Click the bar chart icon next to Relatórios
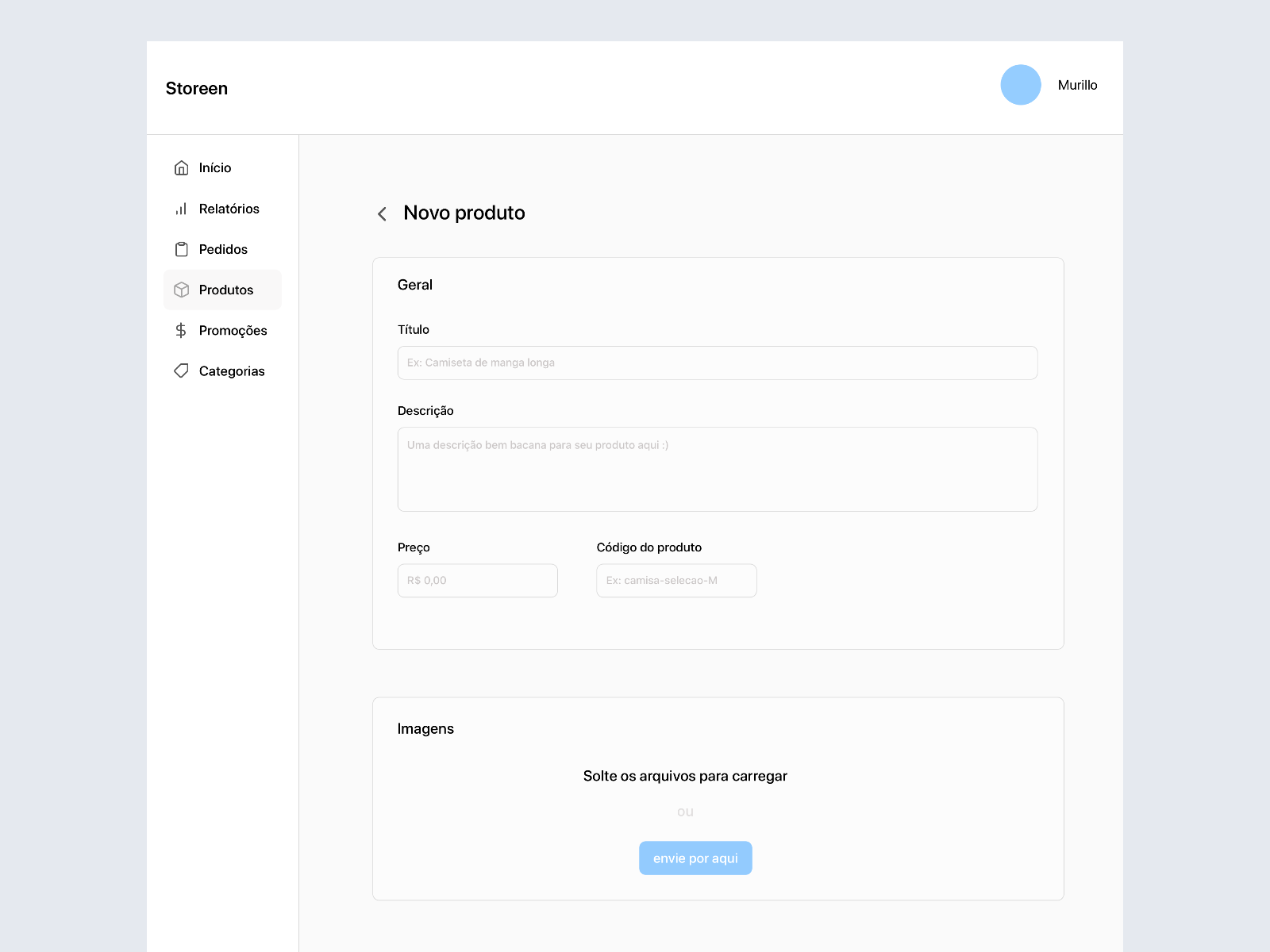 (182, 209)
